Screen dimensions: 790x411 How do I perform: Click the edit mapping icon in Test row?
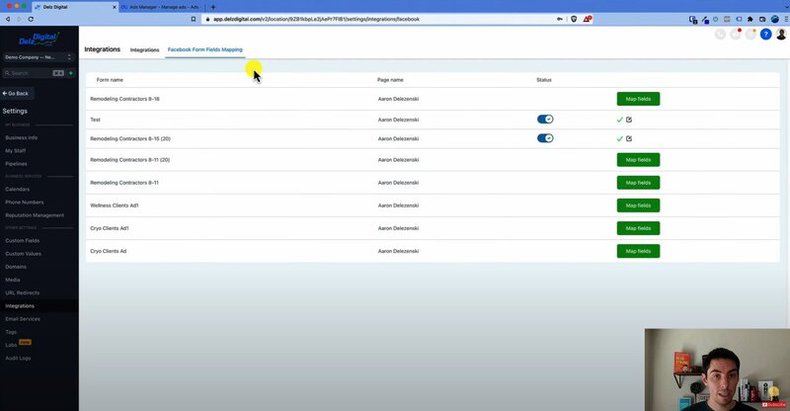[629, 119]
